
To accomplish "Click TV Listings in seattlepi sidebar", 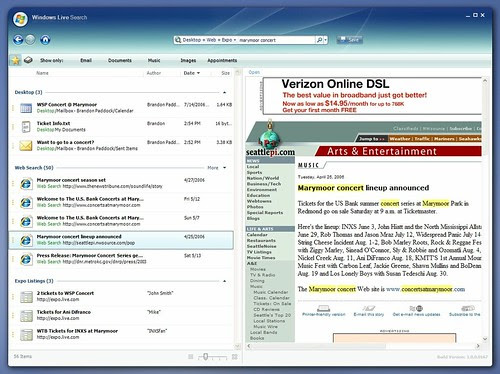I will click(x=259, y=252).
